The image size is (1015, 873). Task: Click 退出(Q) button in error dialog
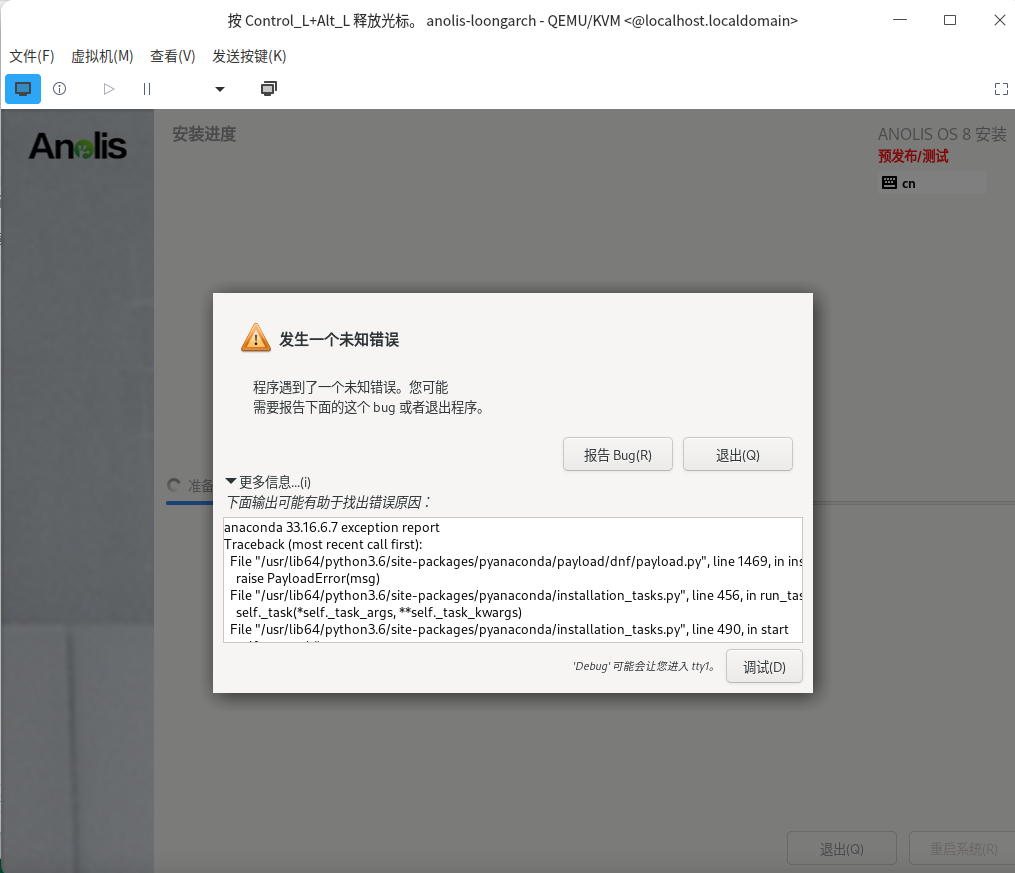click(737, 455)
